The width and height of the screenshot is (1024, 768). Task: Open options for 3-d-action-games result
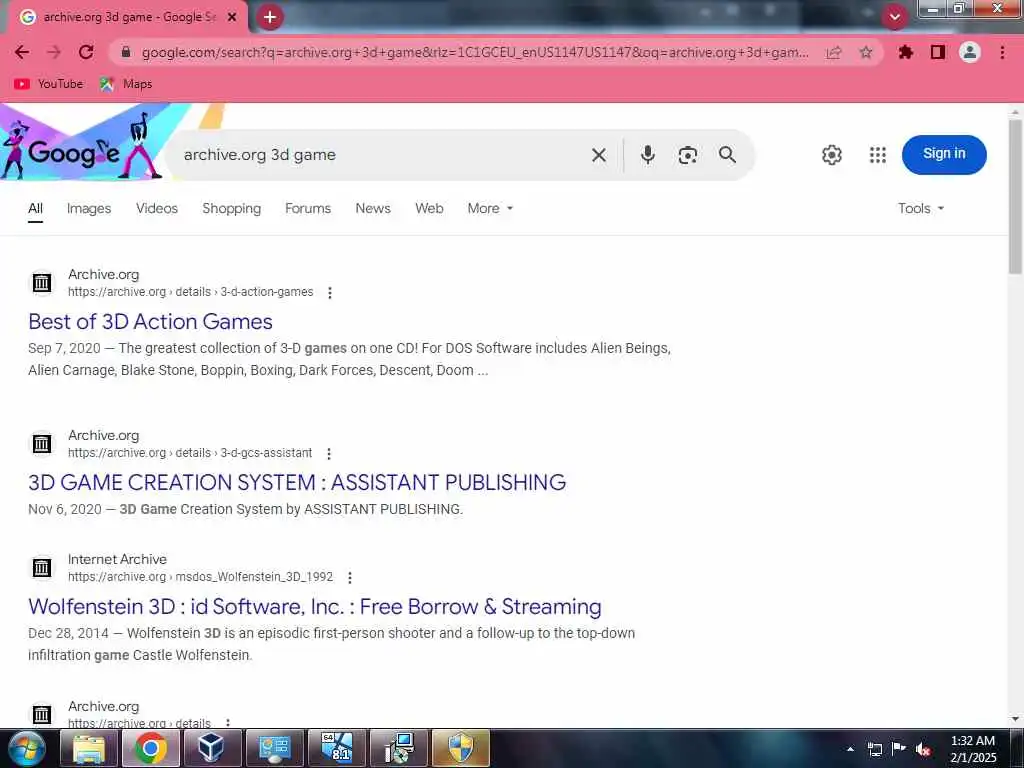(330, 293)
